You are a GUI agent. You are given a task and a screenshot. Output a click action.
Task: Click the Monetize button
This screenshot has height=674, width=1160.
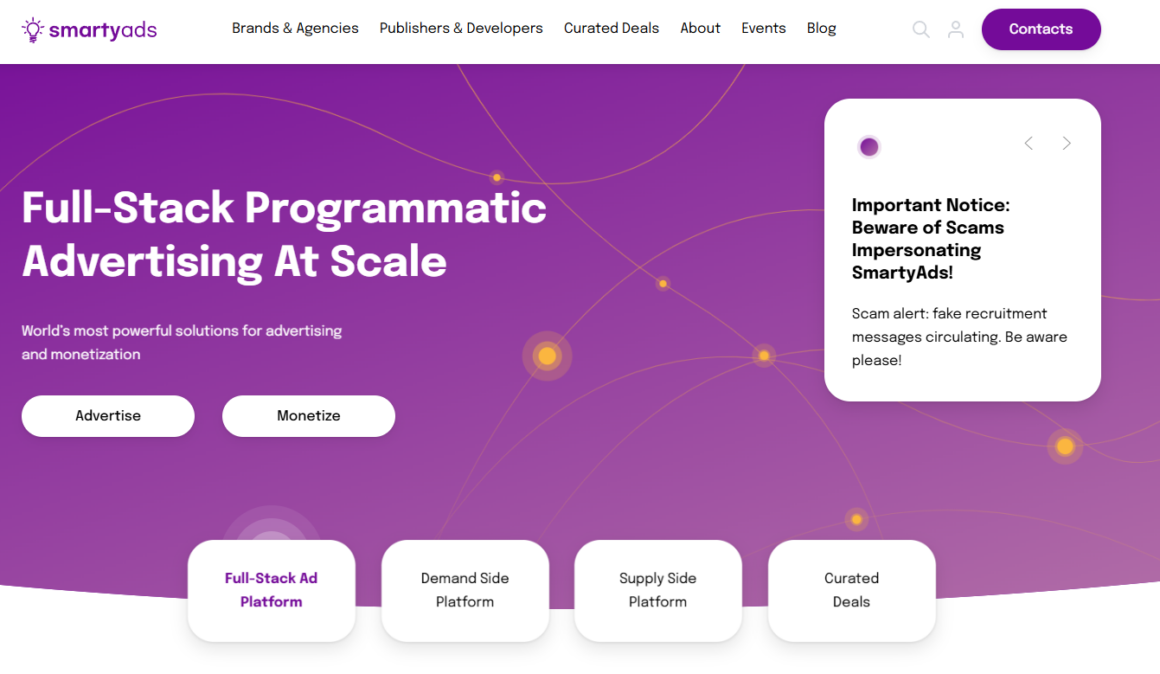point(308,416)
